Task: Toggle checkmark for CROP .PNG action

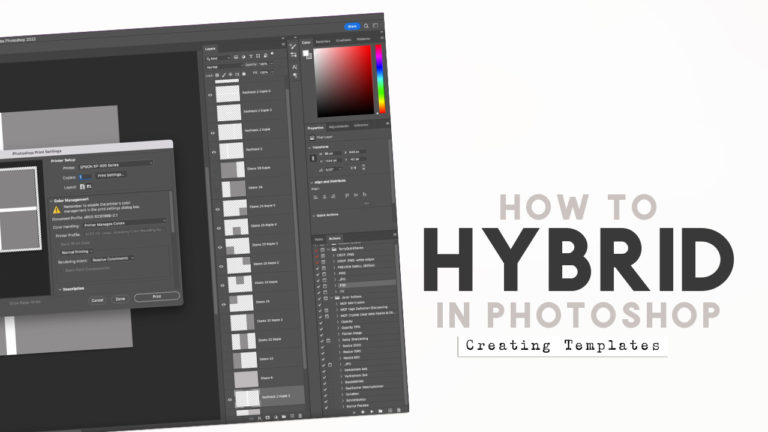Action: tap(317, 256)
